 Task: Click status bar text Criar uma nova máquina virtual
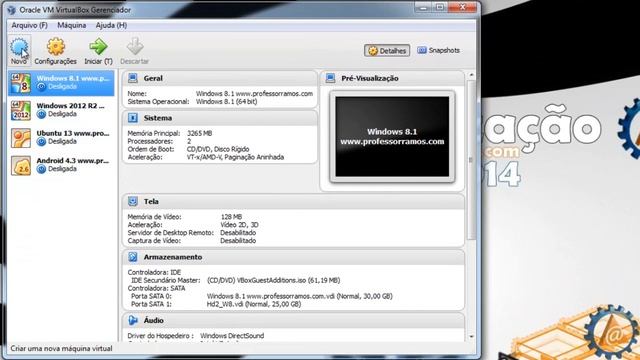coord(61,349)
